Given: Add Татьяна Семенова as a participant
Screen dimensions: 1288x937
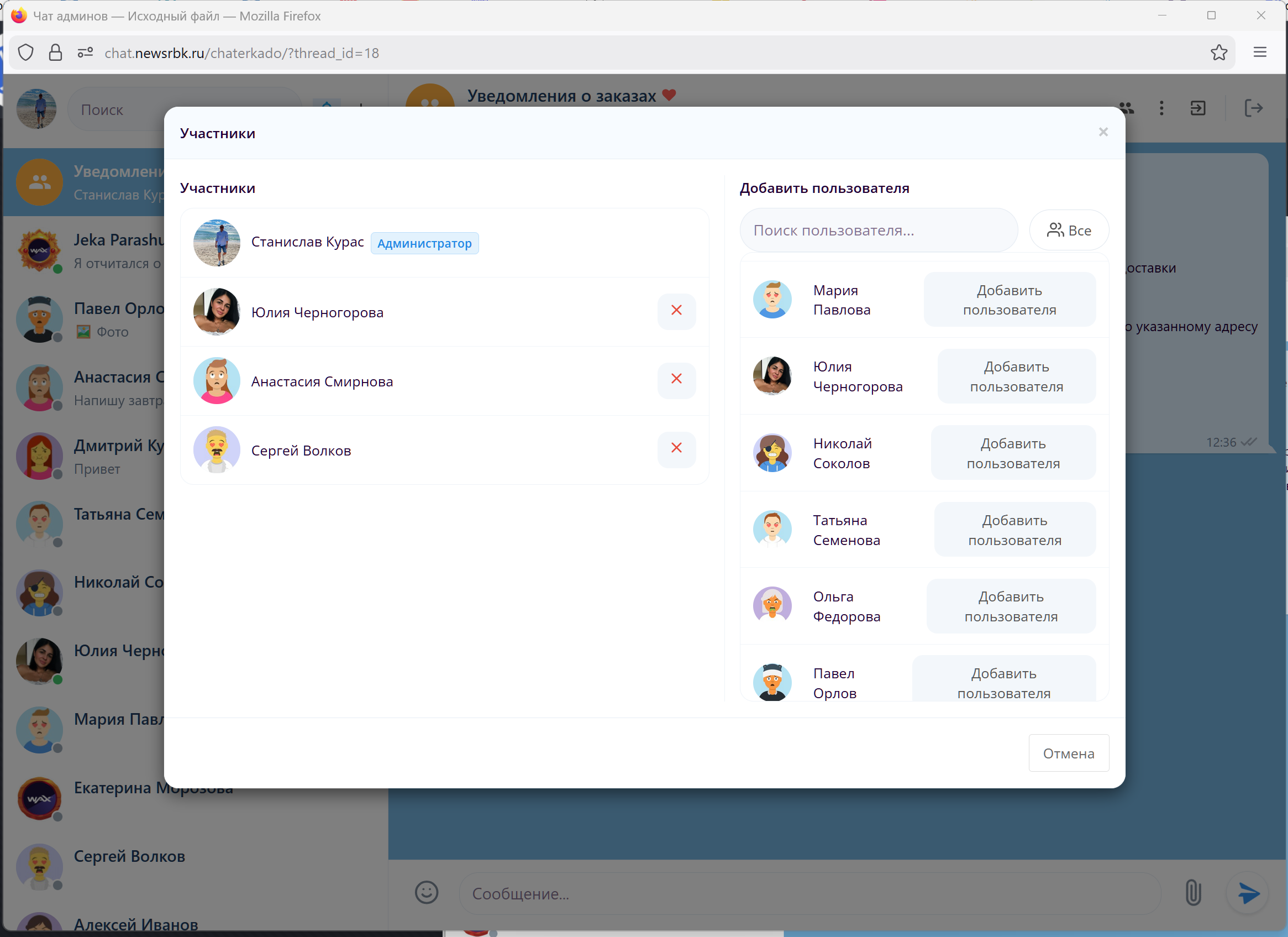Looking at the screenshot, I should [x=1014, y=530].
